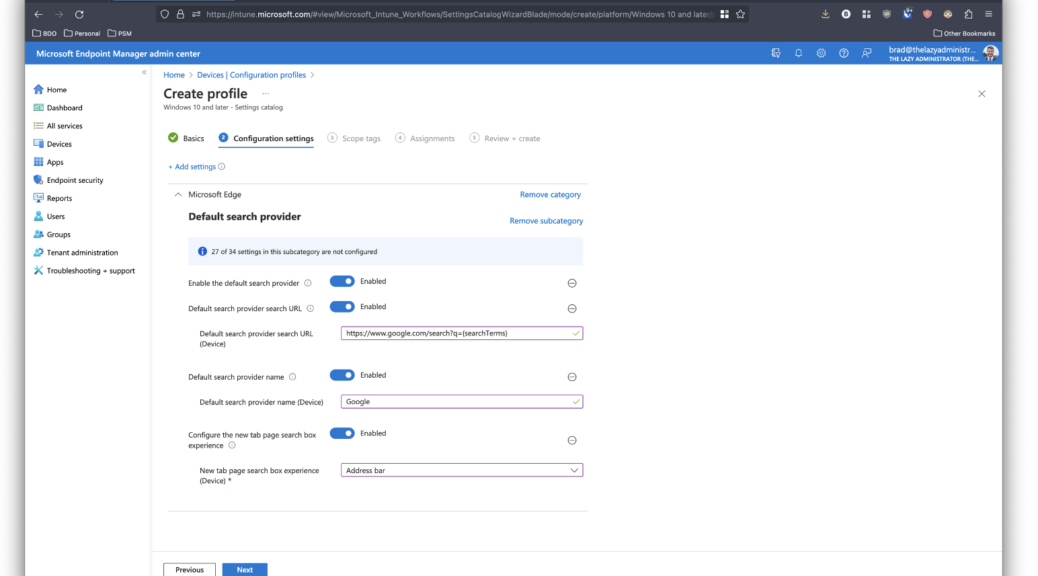The width and height of the screenshot is (1038, 576).
Task: Remove new tab page search box setting
Action: [x=572, y=440]
